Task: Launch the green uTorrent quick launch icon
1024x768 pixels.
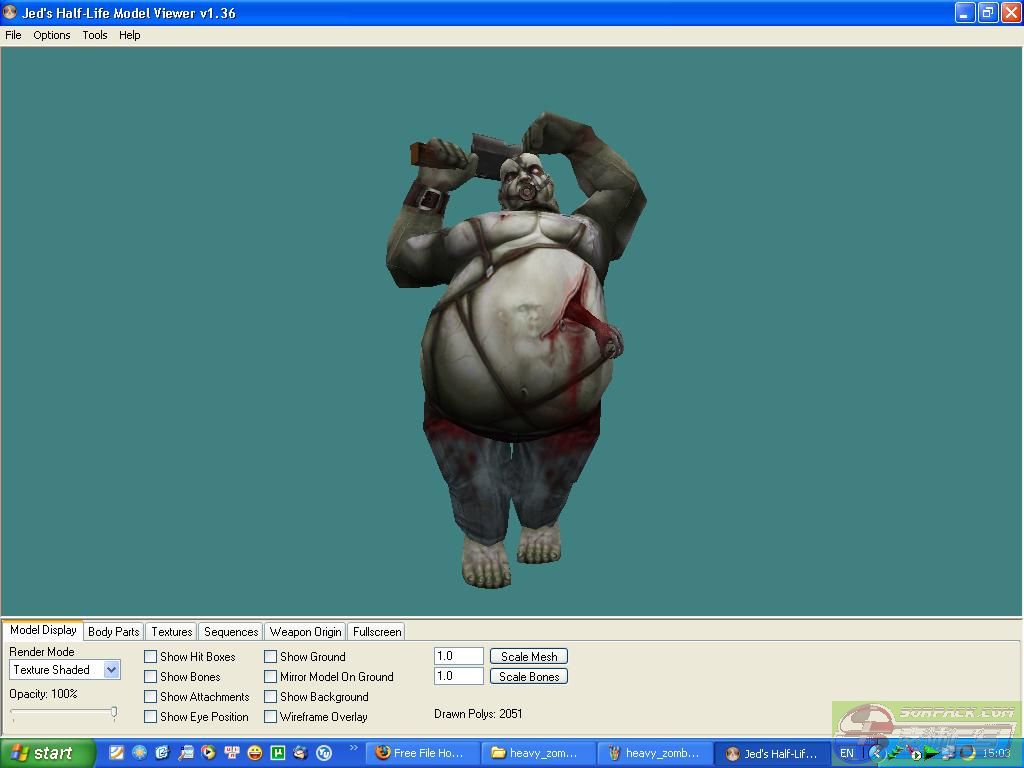Action: [278, 753]
